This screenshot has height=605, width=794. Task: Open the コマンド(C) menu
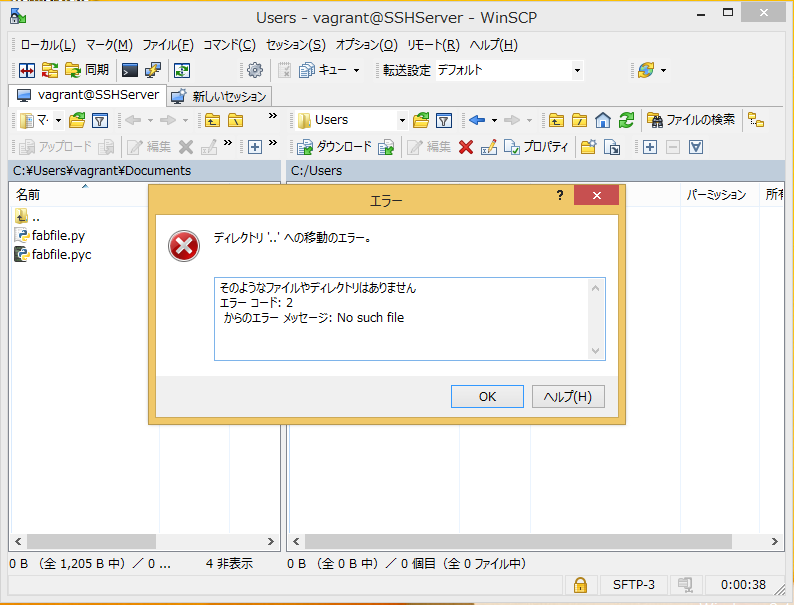click(229, 45)
